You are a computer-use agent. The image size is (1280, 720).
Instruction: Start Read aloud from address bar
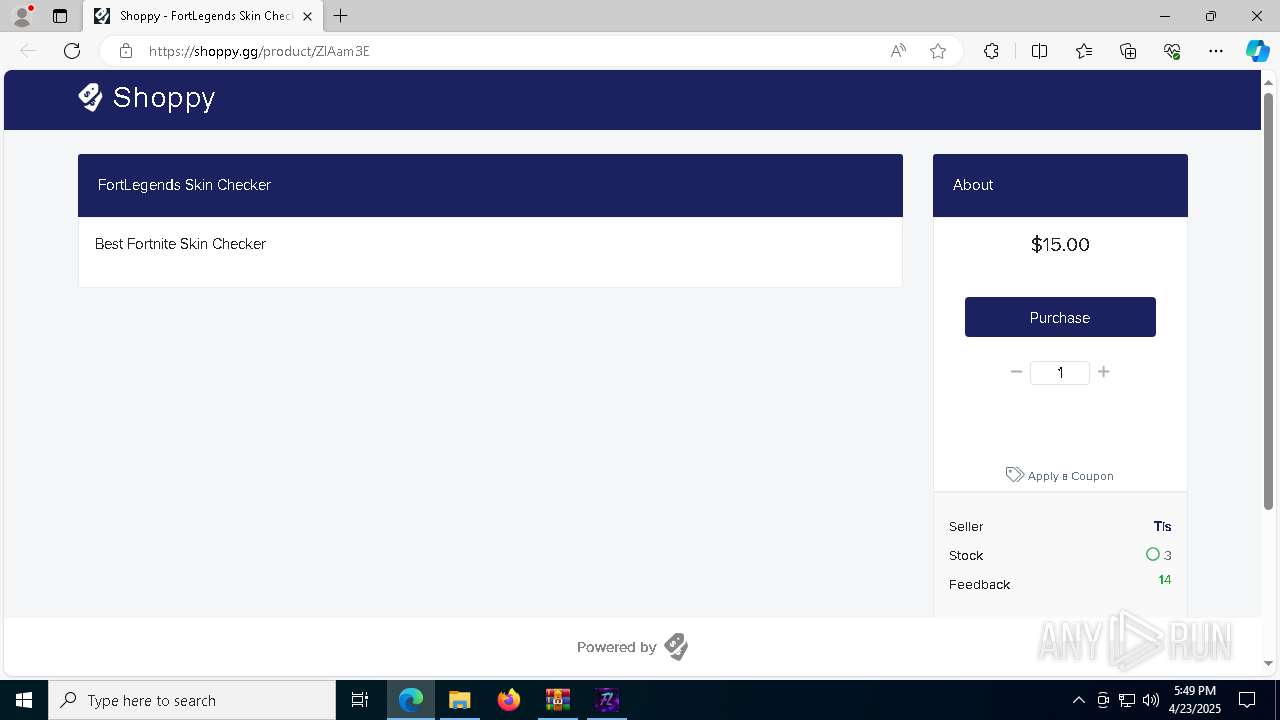[x=898, y=51]
